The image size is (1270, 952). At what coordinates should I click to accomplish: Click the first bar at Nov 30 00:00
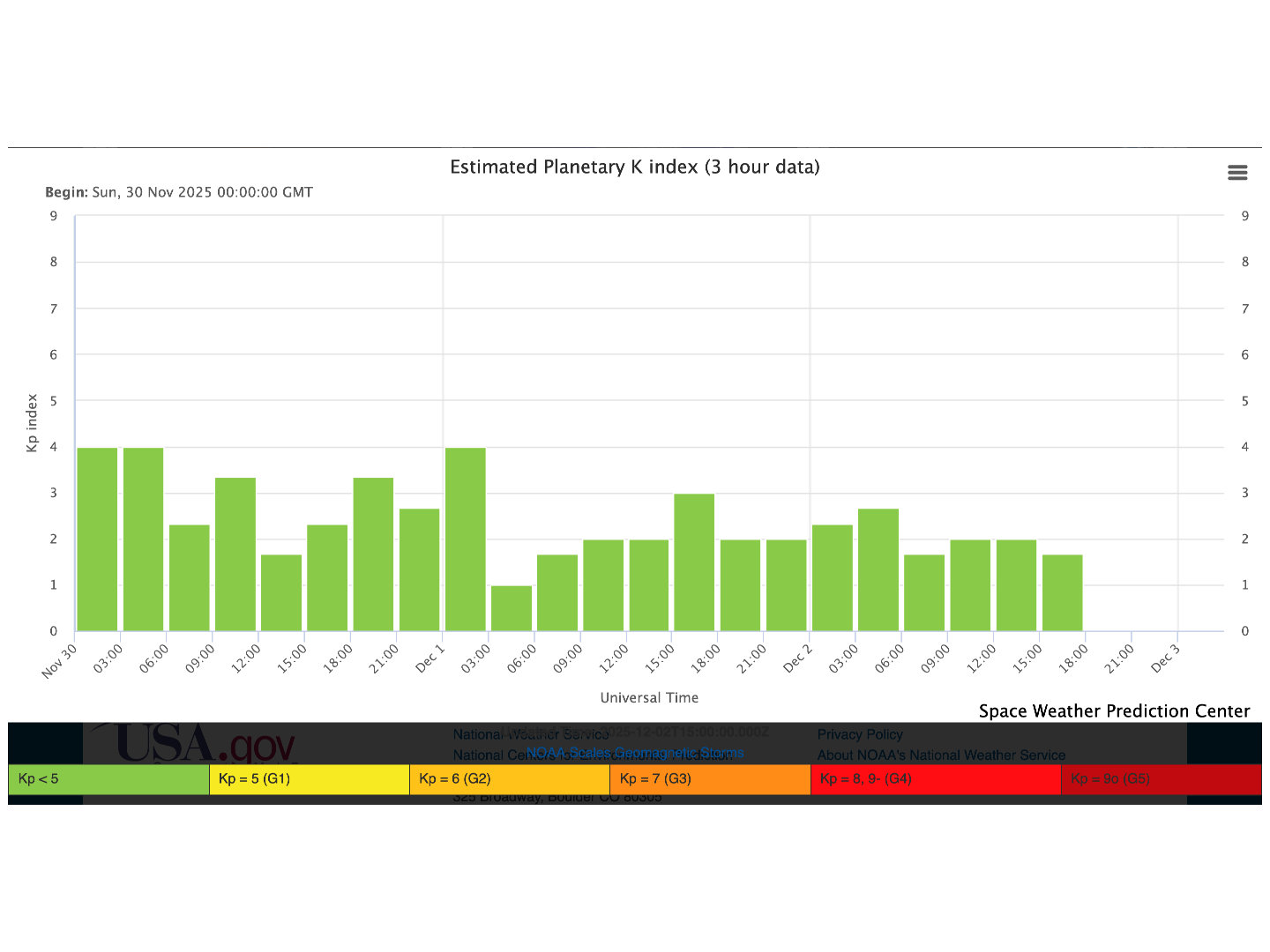tap(97, 539)
